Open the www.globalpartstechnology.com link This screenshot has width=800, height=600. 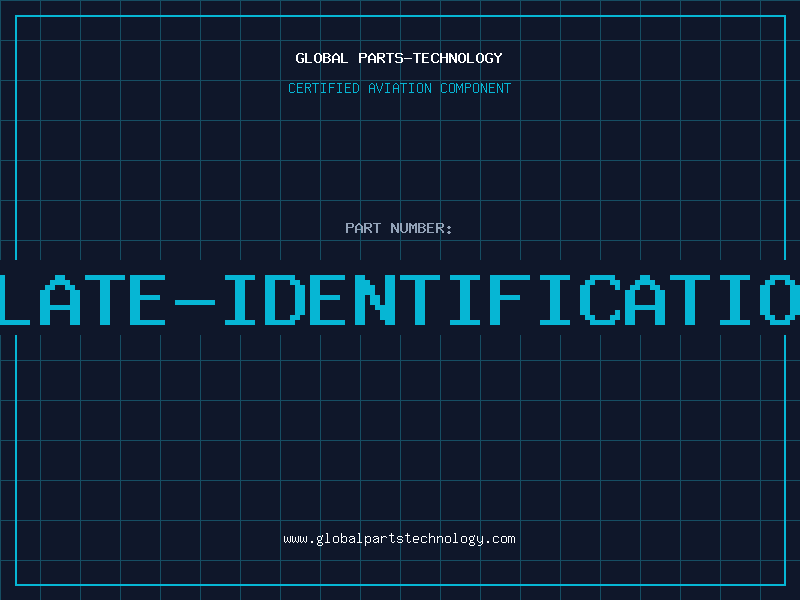pos(399,539)
